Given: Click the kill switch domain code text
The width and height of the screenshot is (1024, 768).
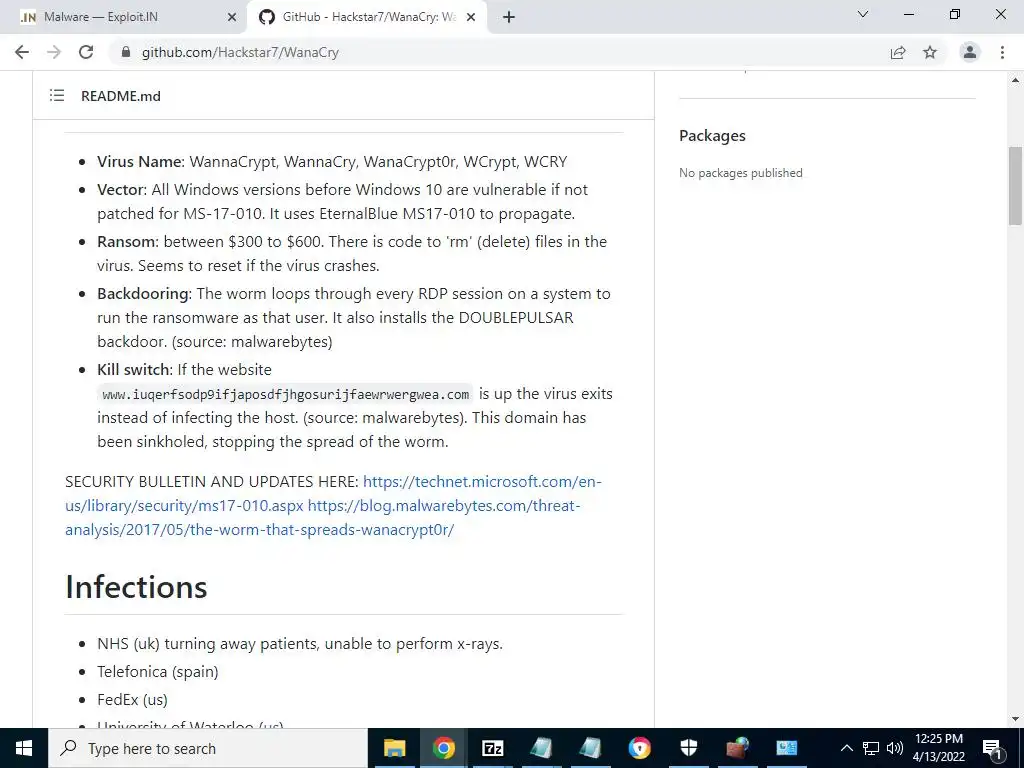Looking at the screenshot, I should point(285,394).
